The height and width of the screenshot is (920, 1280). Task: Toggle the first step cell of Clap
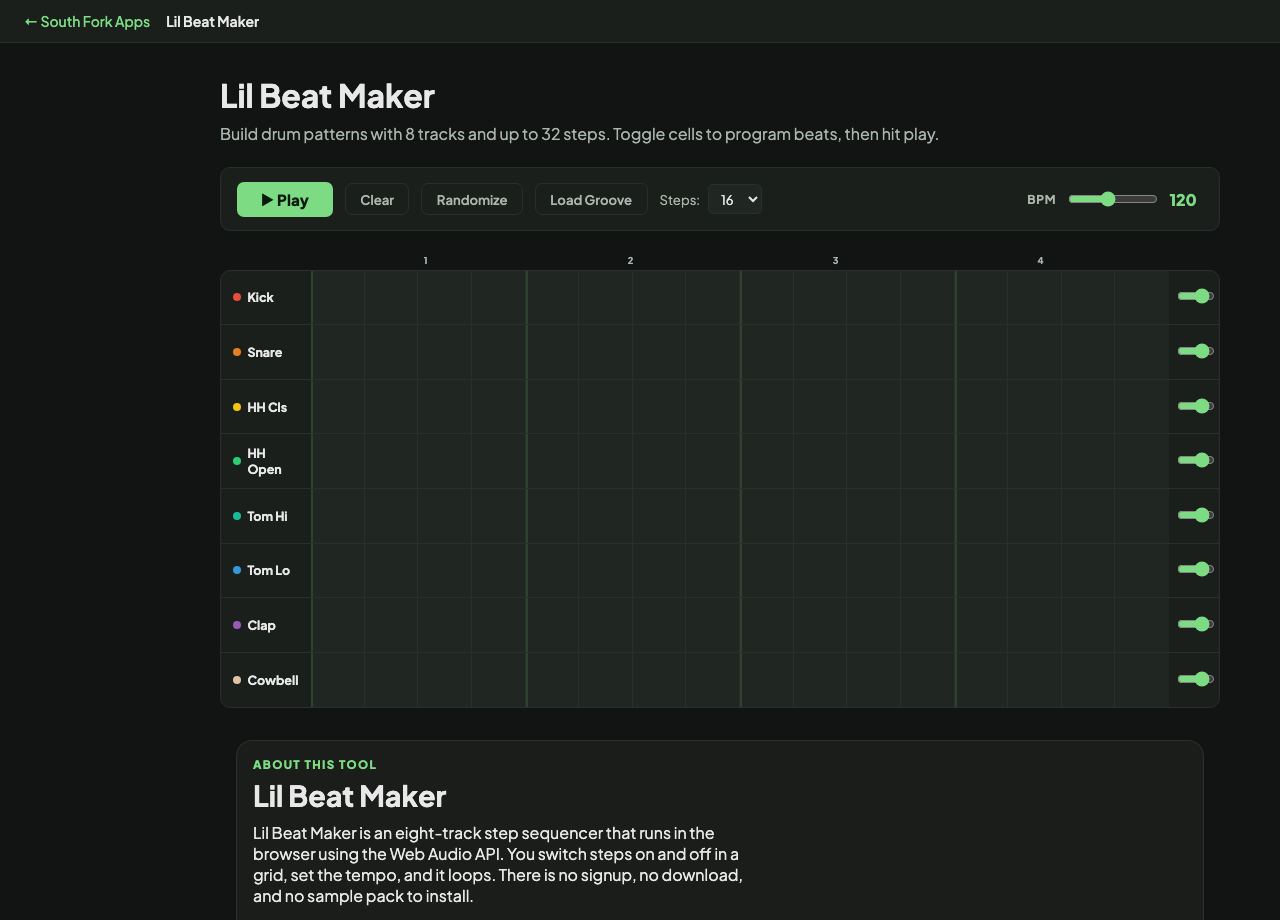tap(338, 625)
